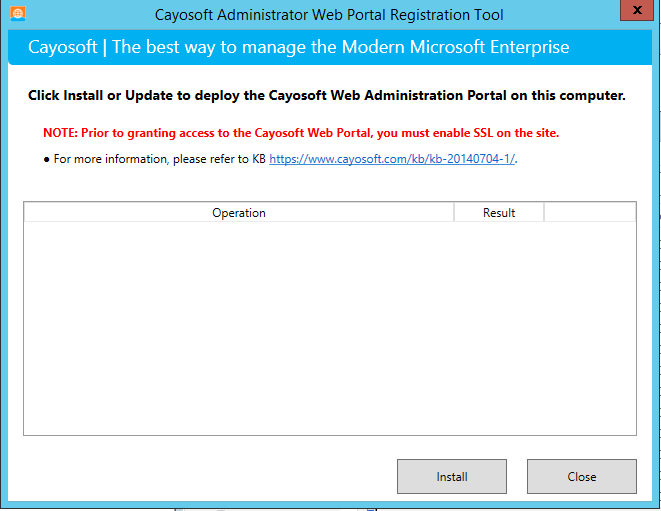Click 'Modern Microsoft Enterprise' in the banner
Viewport: 661px width, 511px height.
455,47
